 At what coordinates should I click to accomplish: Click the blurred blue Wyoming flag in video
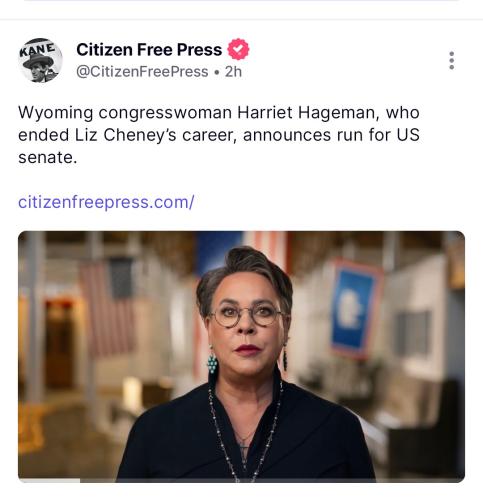coord(356,308)
